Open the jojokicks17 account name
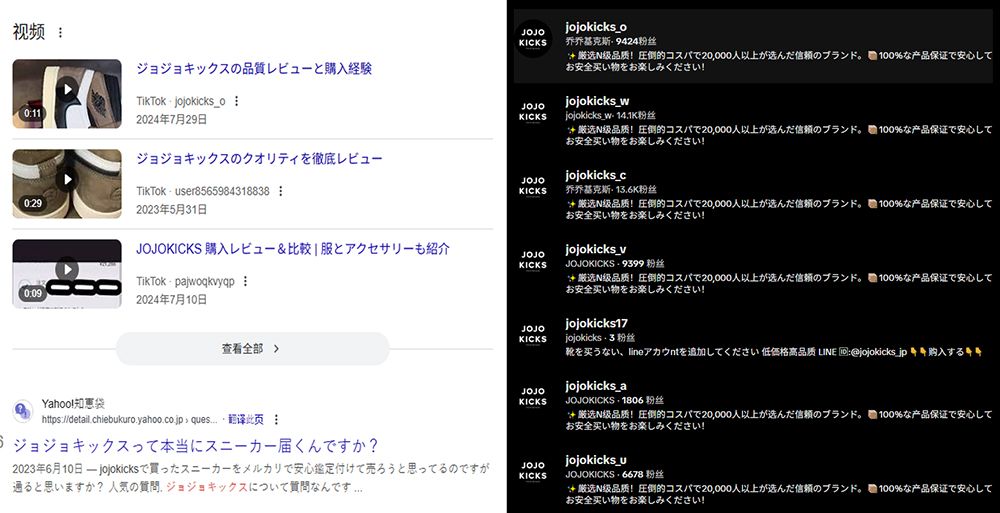 pyautogui.click(x=596, y=323)
